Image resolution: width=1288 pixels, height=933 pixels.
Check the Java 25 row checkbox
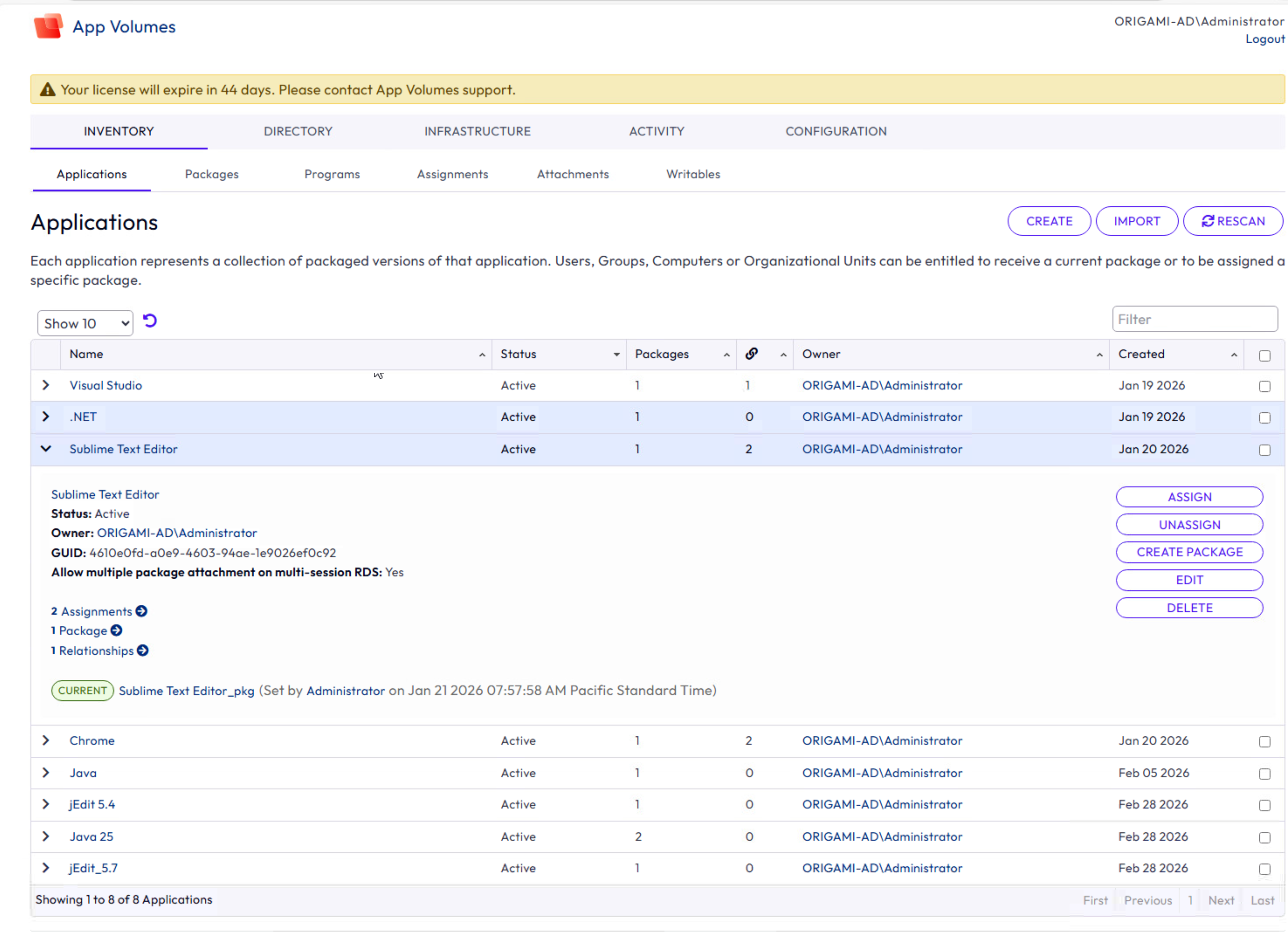pos(1265,838)
